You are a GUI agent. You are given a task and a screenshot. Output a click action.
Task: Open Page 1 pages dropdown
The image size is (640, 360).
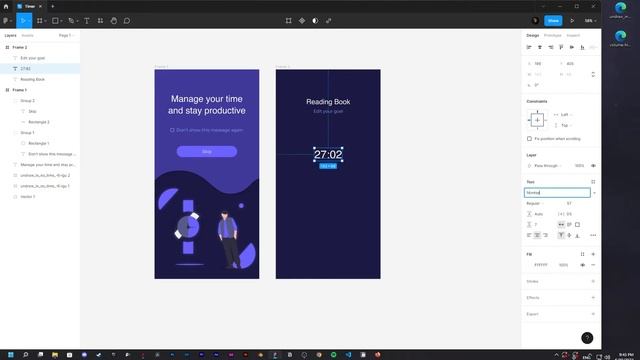tap(67, 36)
